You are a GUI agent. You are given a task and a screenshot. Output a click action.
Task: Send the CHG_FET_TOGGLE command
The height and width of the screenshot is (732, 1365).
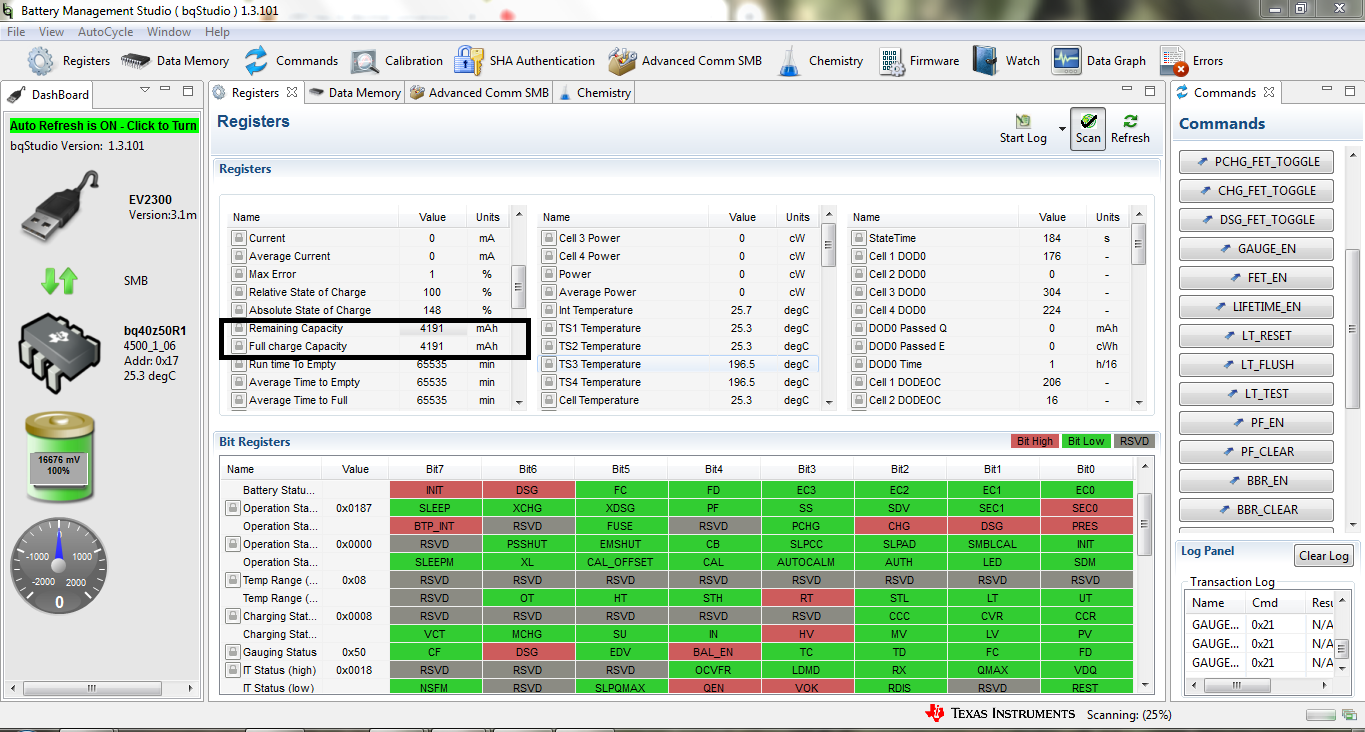coord(1256,191)
